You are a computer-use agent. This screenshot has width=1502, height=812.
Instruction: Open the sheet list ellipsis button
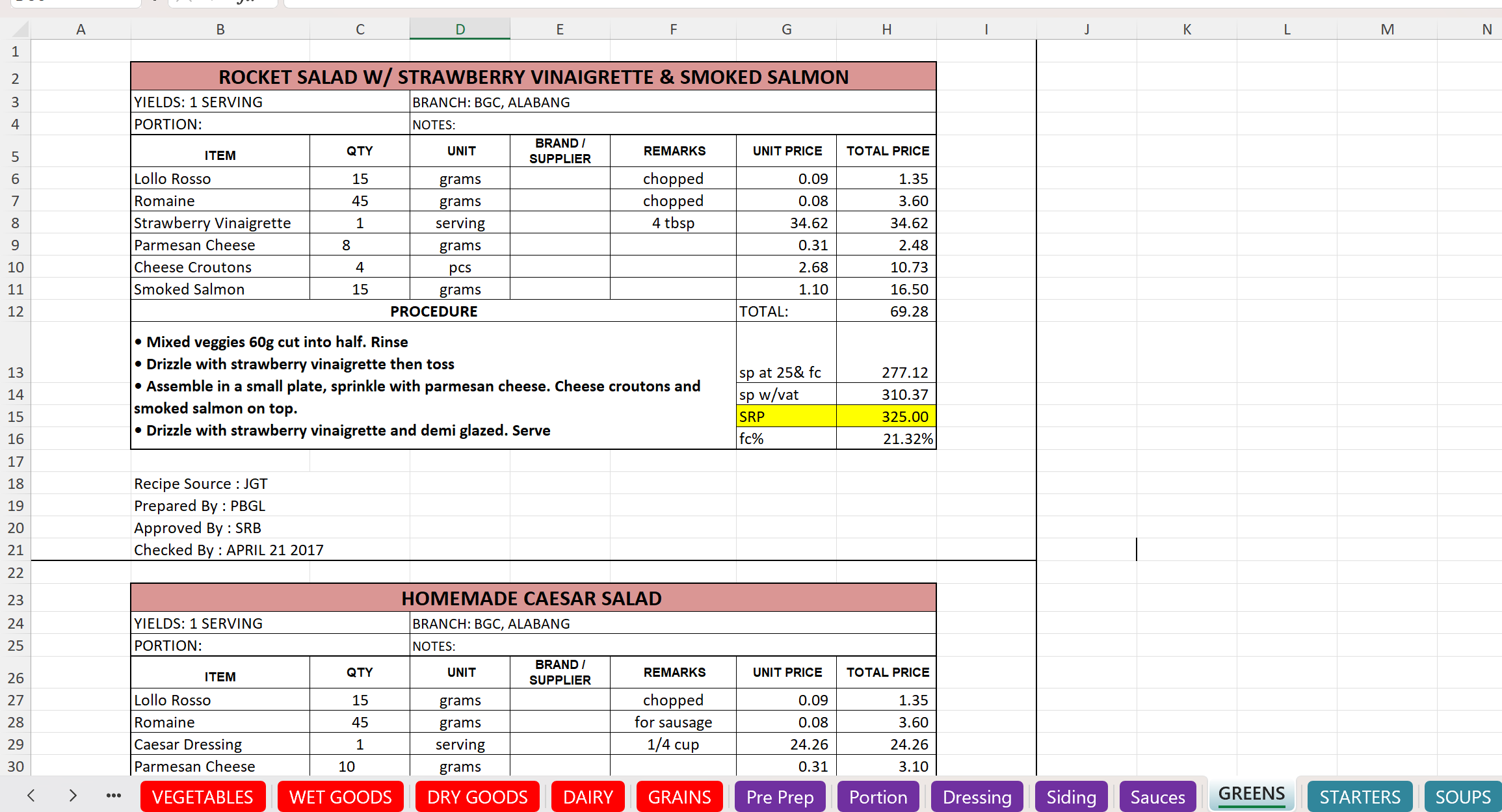coord(114,796)
